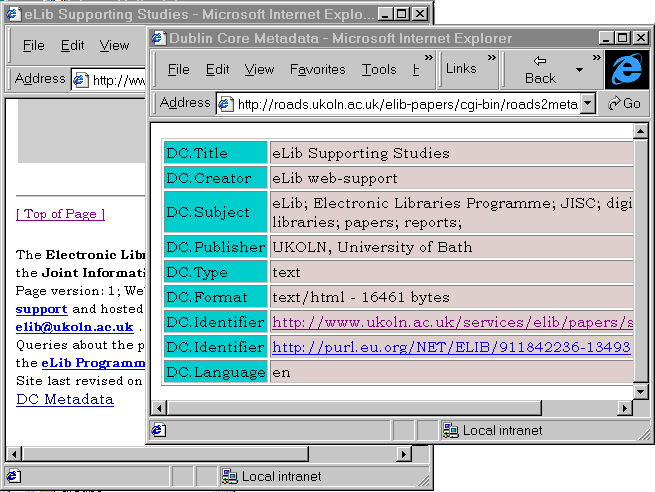The height and width of the screenshot is (492, 655).
Task: Click the DC.Title label cell
Action: pyautogui.click(x=216, y=152)
